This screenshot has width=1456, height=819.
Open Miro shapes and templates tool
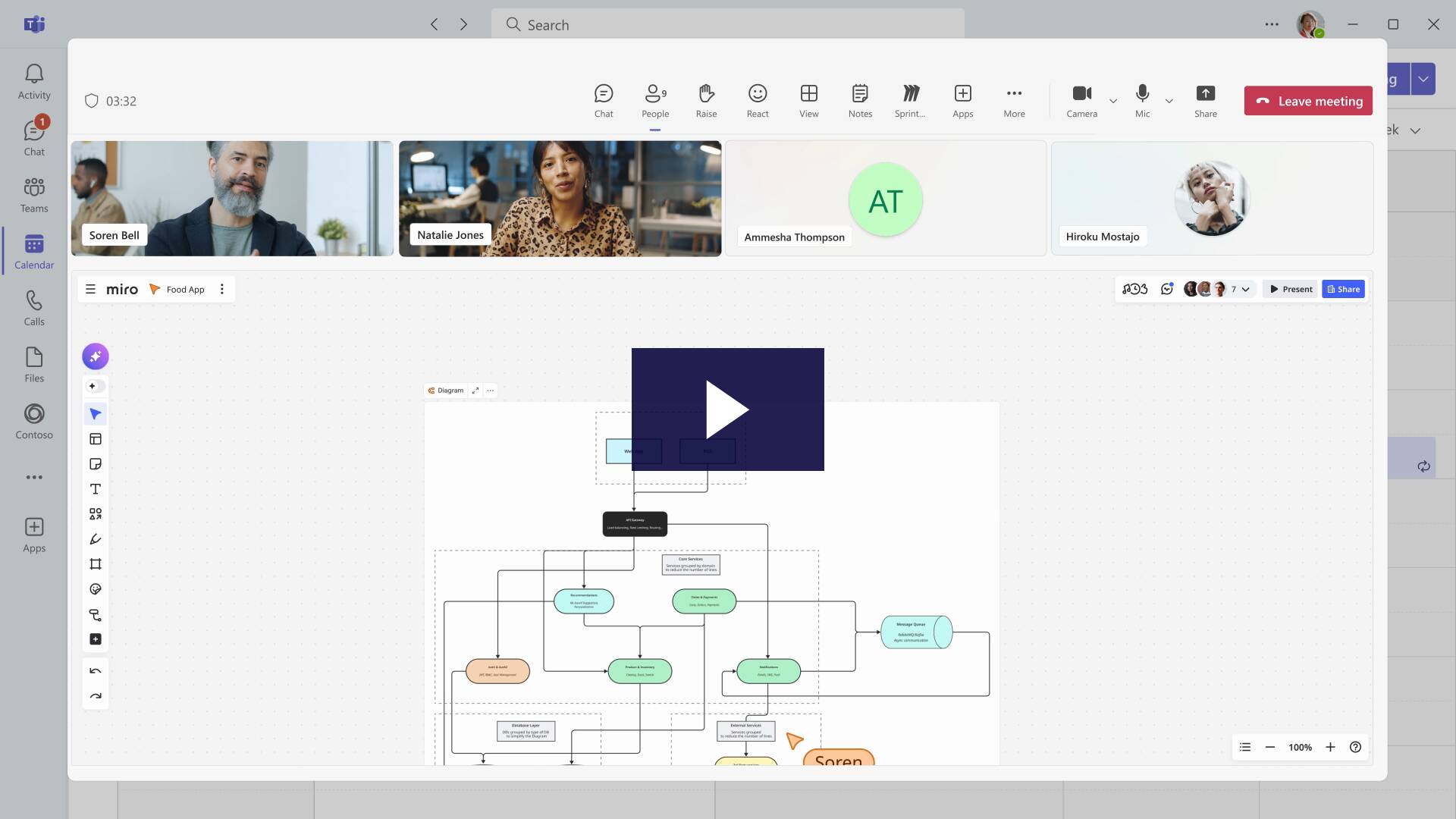(x=96, y=514)
